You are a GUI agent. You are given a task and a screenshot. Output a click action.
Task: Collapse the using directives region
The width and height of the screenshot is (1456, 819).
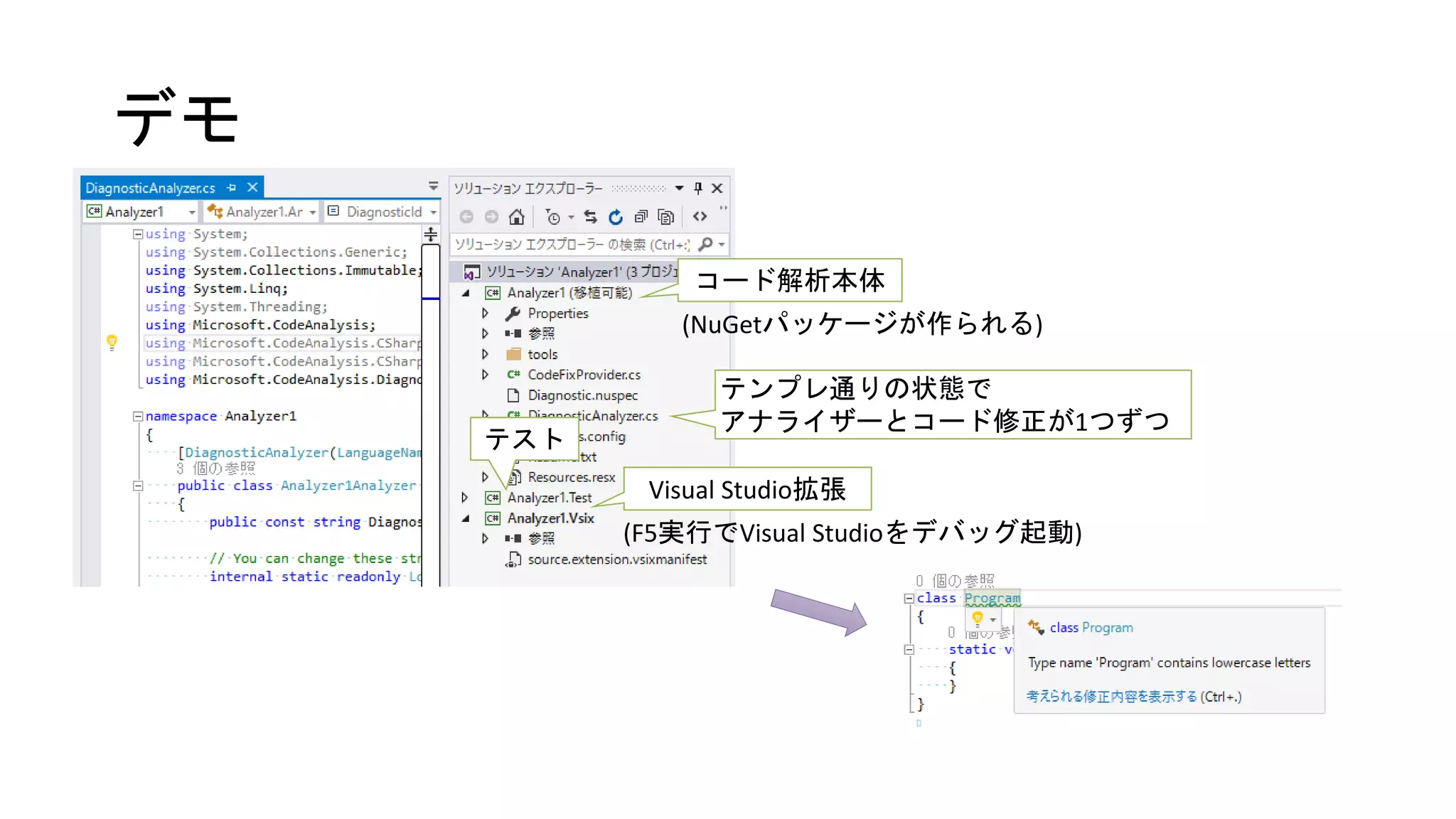[x=138, y=234]
